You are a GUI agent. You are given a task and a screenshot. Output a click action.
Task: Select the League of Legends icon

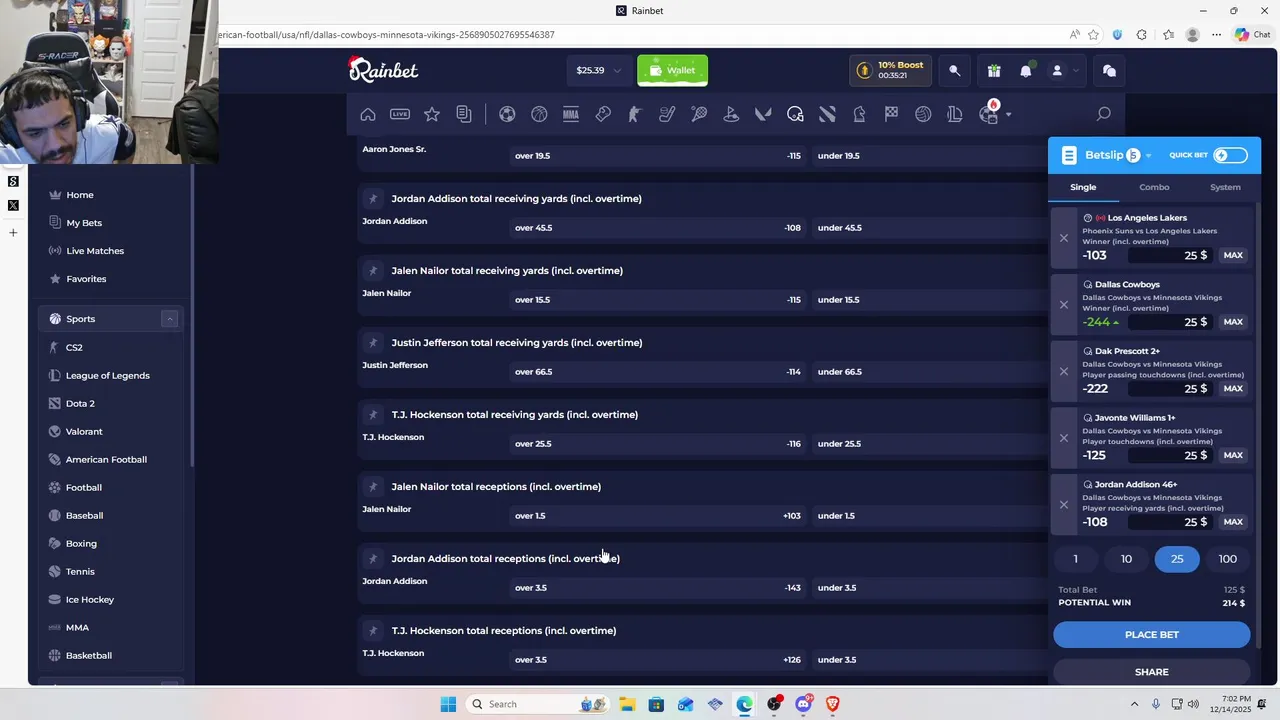coord(955,114)
